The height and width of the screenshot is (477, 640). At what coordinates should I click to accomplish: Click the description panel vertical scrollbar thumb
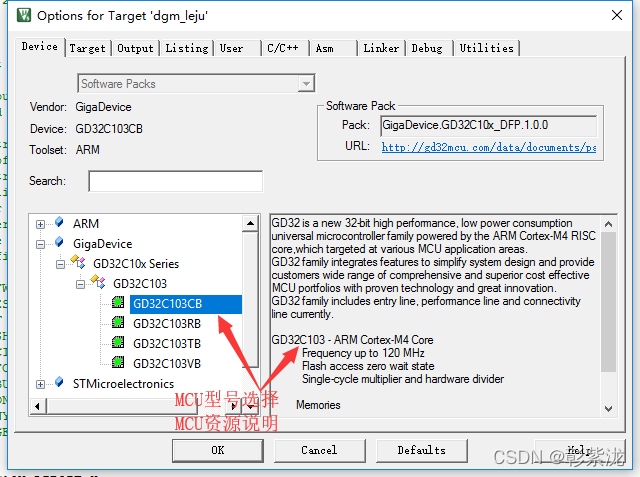coord(609,302)
